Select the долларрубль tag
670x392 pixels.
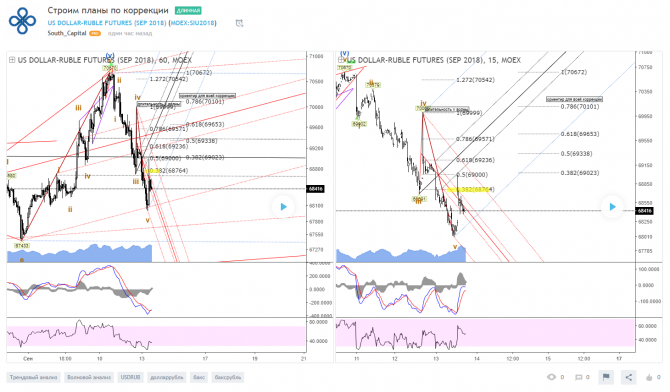coord(167,377)
